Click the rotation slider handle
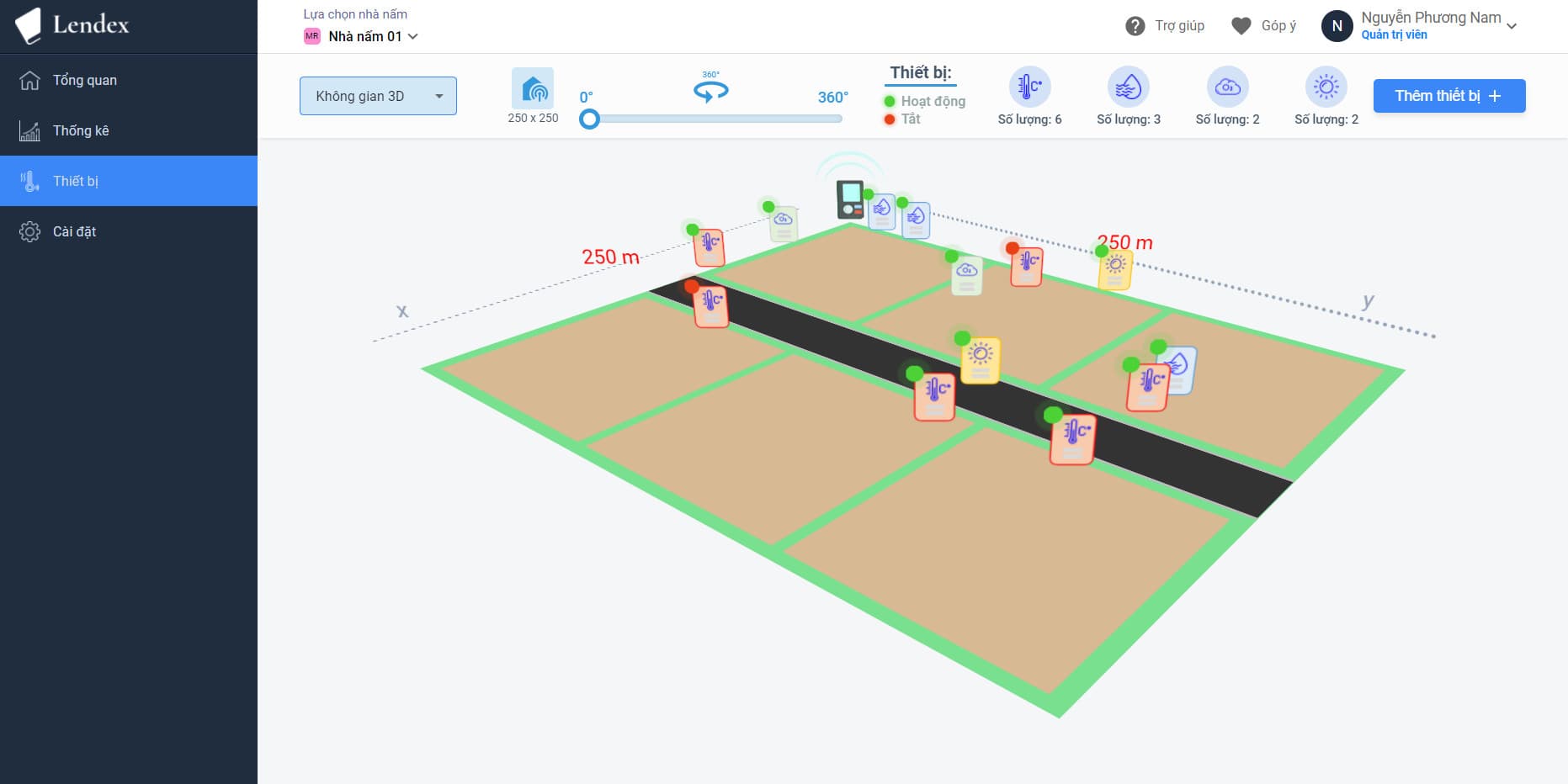The width and height of the screenshot is (1568, 784). [589, 119]
